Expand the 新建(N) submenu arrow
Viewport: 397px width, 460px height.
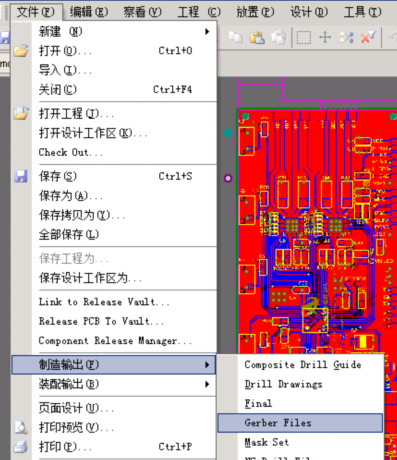(x=207, y=32)
